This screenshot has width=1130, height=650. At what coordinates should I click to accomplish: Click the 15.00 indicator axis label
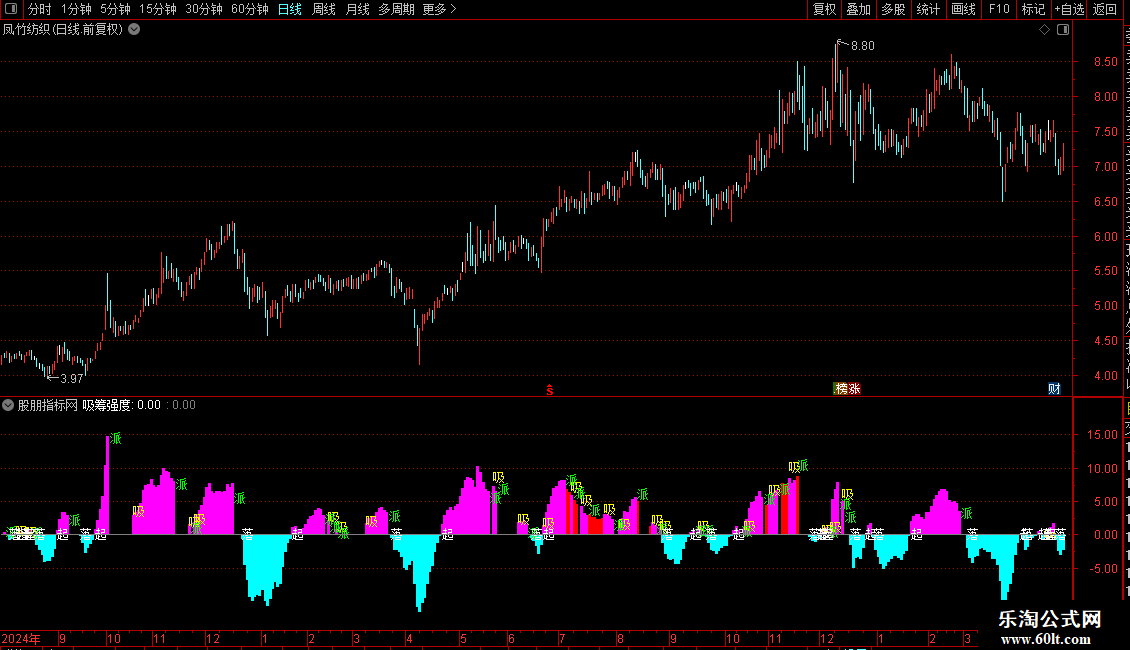click(x=1103, y=435)
